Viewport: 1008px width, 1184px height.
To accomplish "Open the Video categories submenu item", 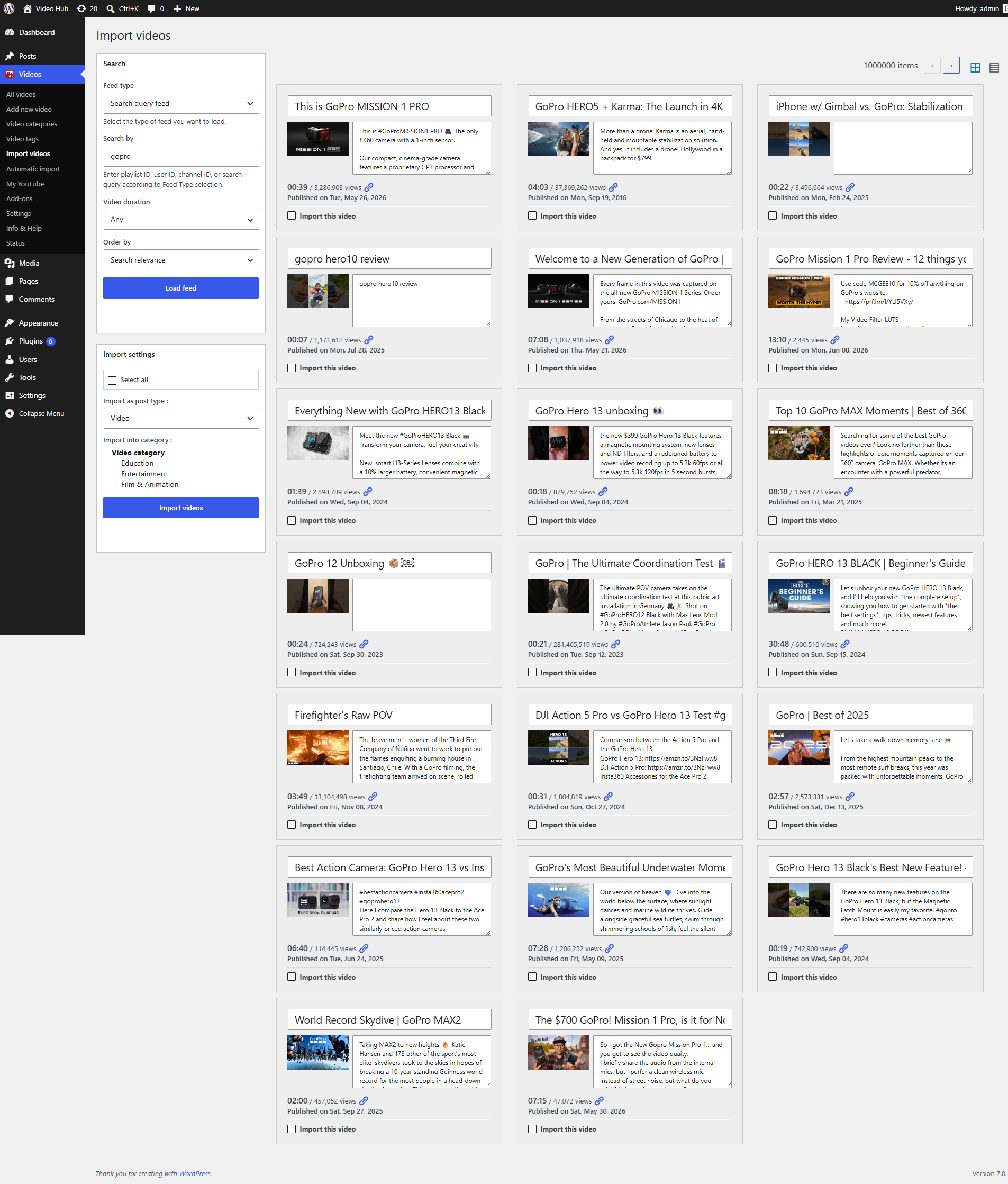I will point(31,124).
